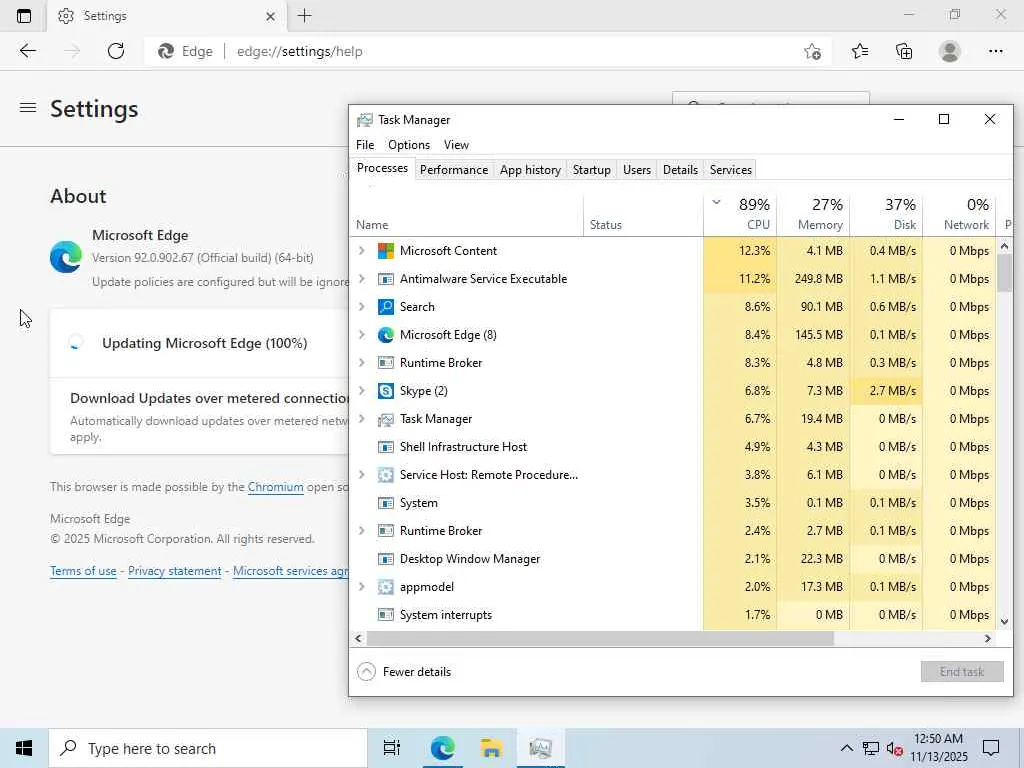The image size is (1024, 768).
Task: Open the Collections icon in Edge toolbar
Action: click(904, 51)
